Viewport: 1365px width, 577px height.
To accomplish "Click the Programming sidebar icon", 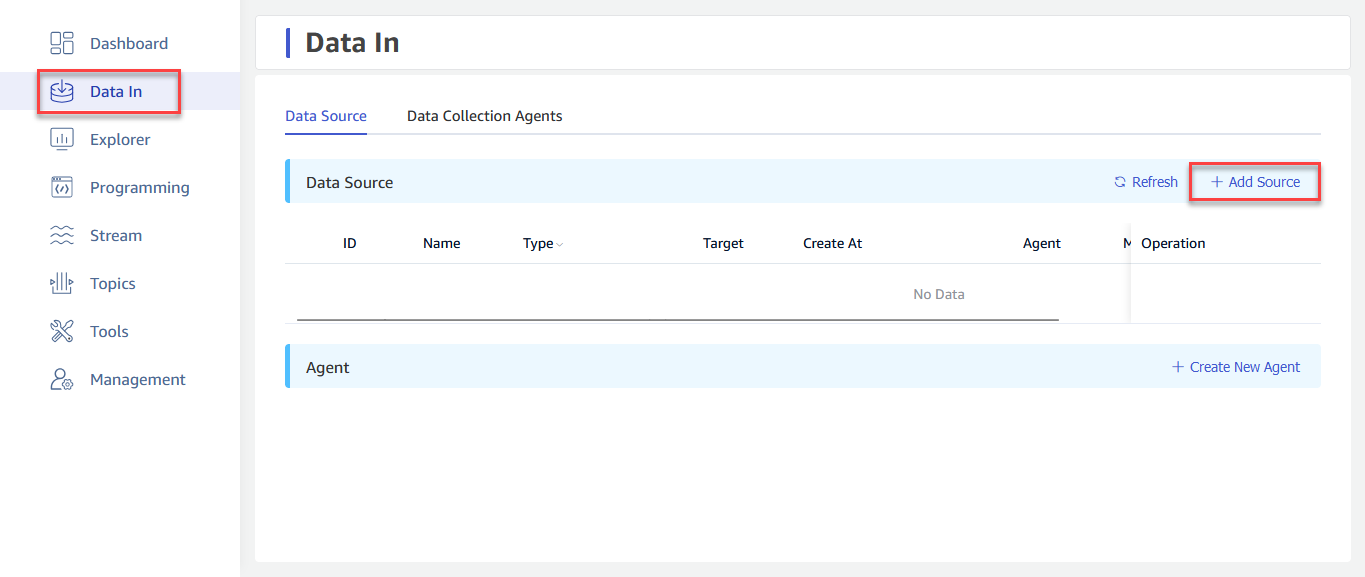I will point(61,186).
